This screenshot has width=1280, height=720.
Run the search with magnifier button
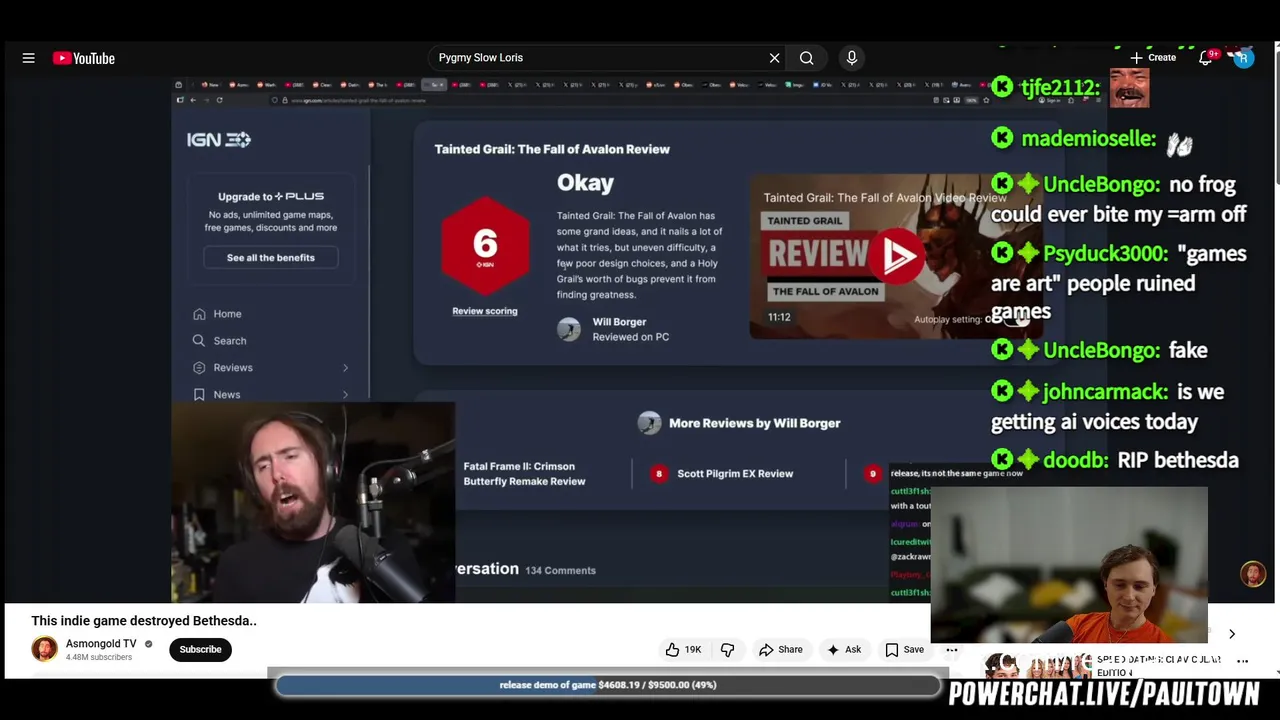coord(806,58)
